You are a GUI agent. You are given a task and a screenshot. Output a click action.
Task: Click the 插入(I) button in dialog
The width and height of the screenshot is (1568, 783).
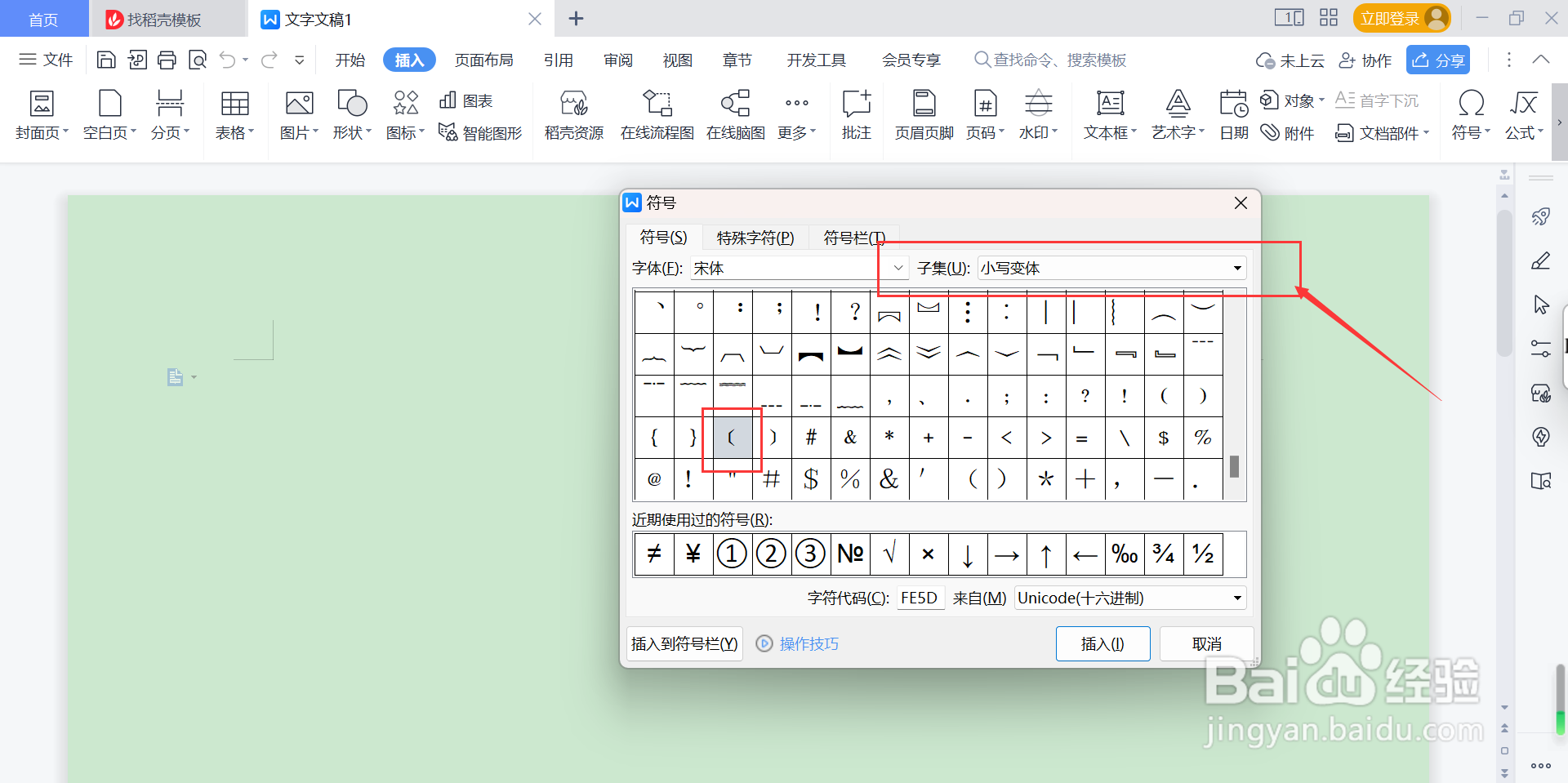pyautogui.click(x=1102, y=643)
